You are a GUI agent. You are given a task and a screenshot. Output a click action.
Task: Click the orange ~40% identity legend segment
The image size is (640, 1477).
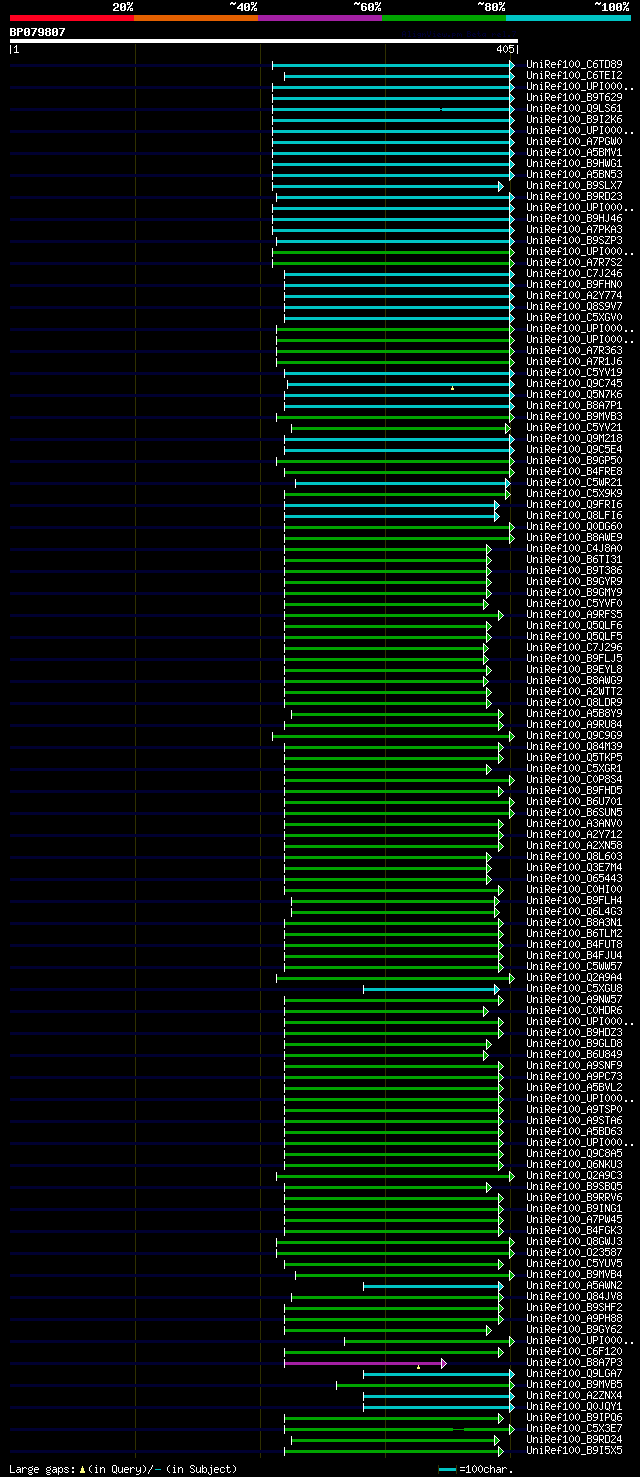coord(196,18)
